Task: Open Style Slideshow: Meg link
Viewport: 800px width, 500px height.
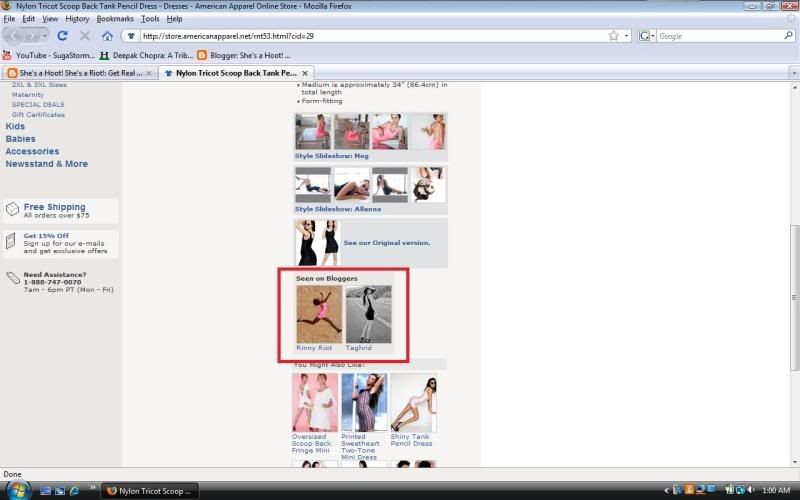Action: [x=332, y=156]
